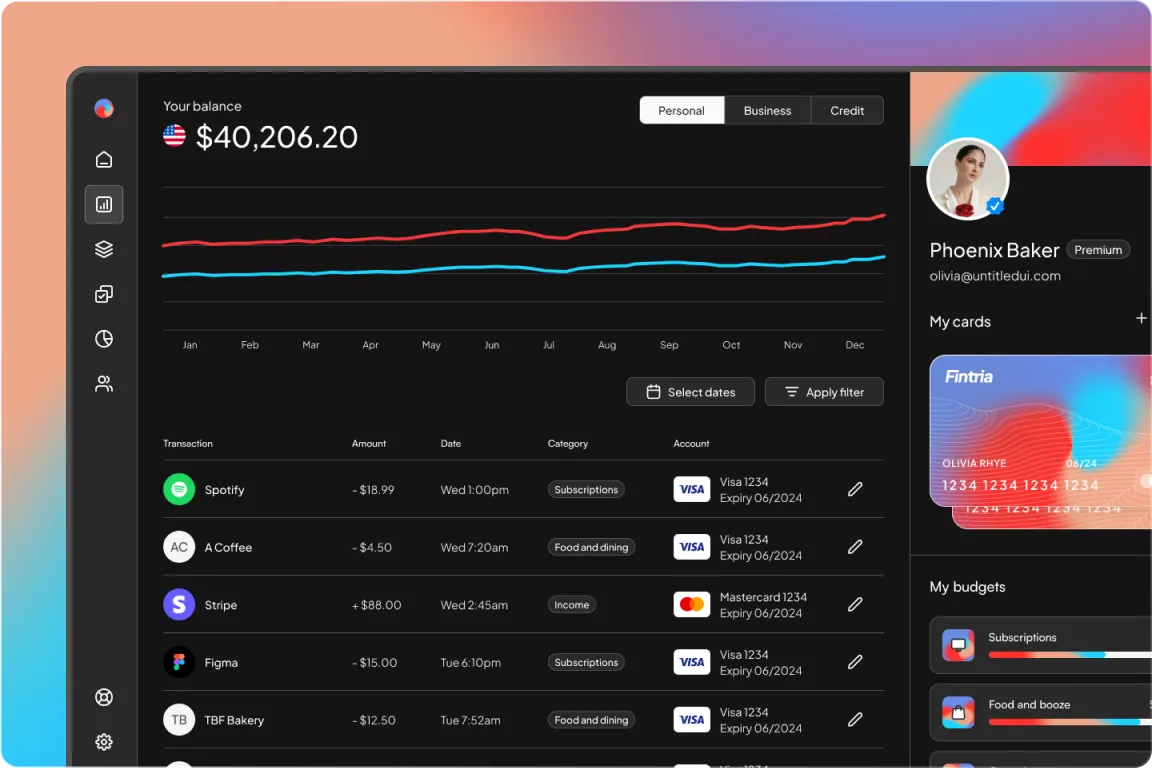Screen dimensions: 1152x768
Task: Click the Subscriptions budget progress bar
Action: (1070, 654)
